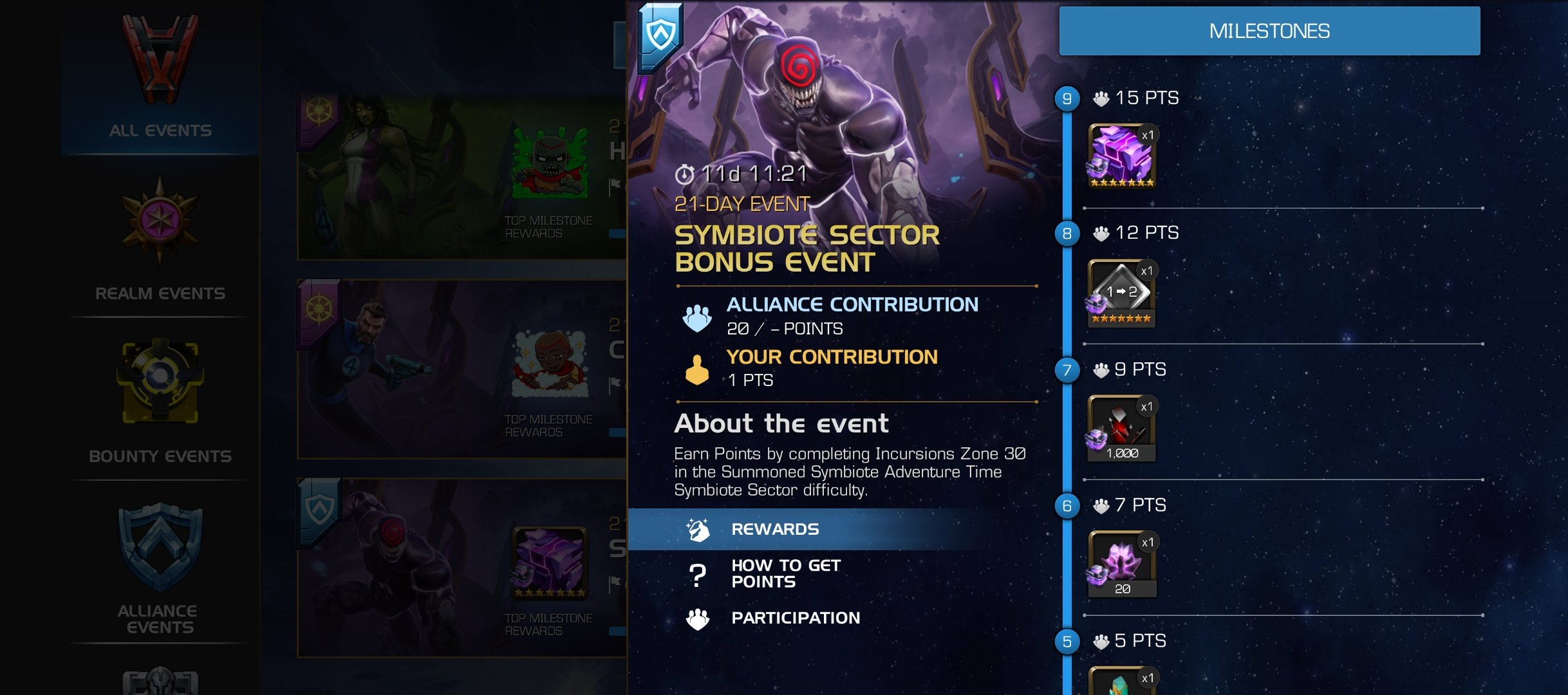Select the Symbiote Sector event card in list
This screenshot has width=1568, height=695.
point(462,568)
